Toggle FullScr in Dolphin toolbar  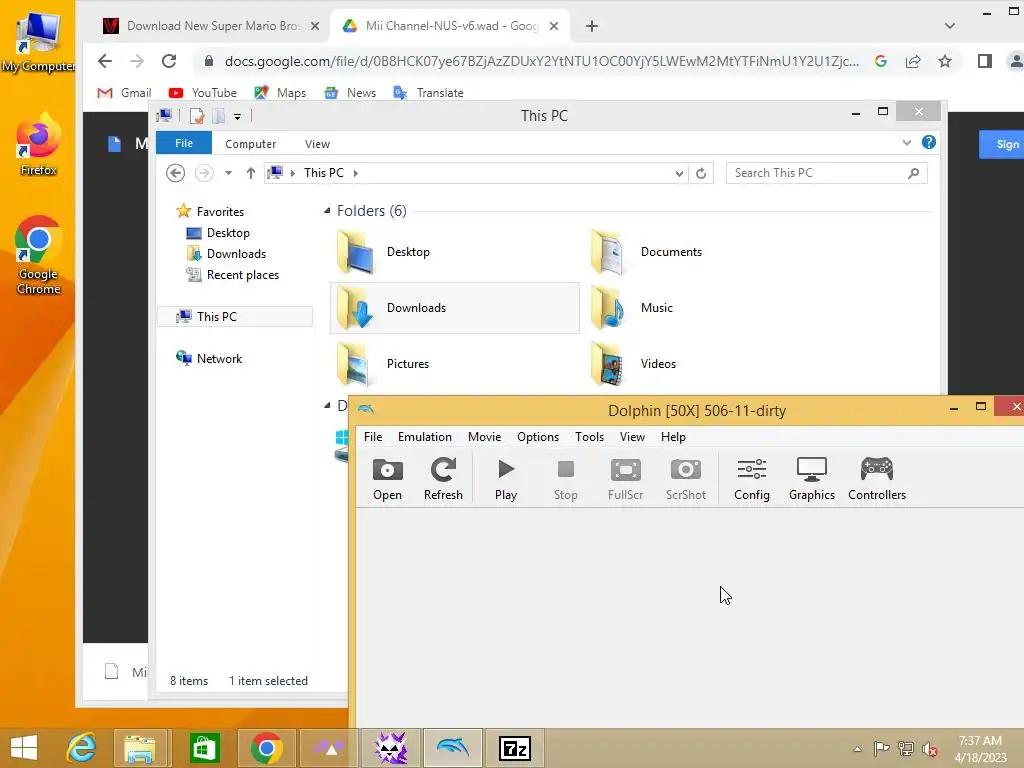pyautogui.click(x=626, y=479)
